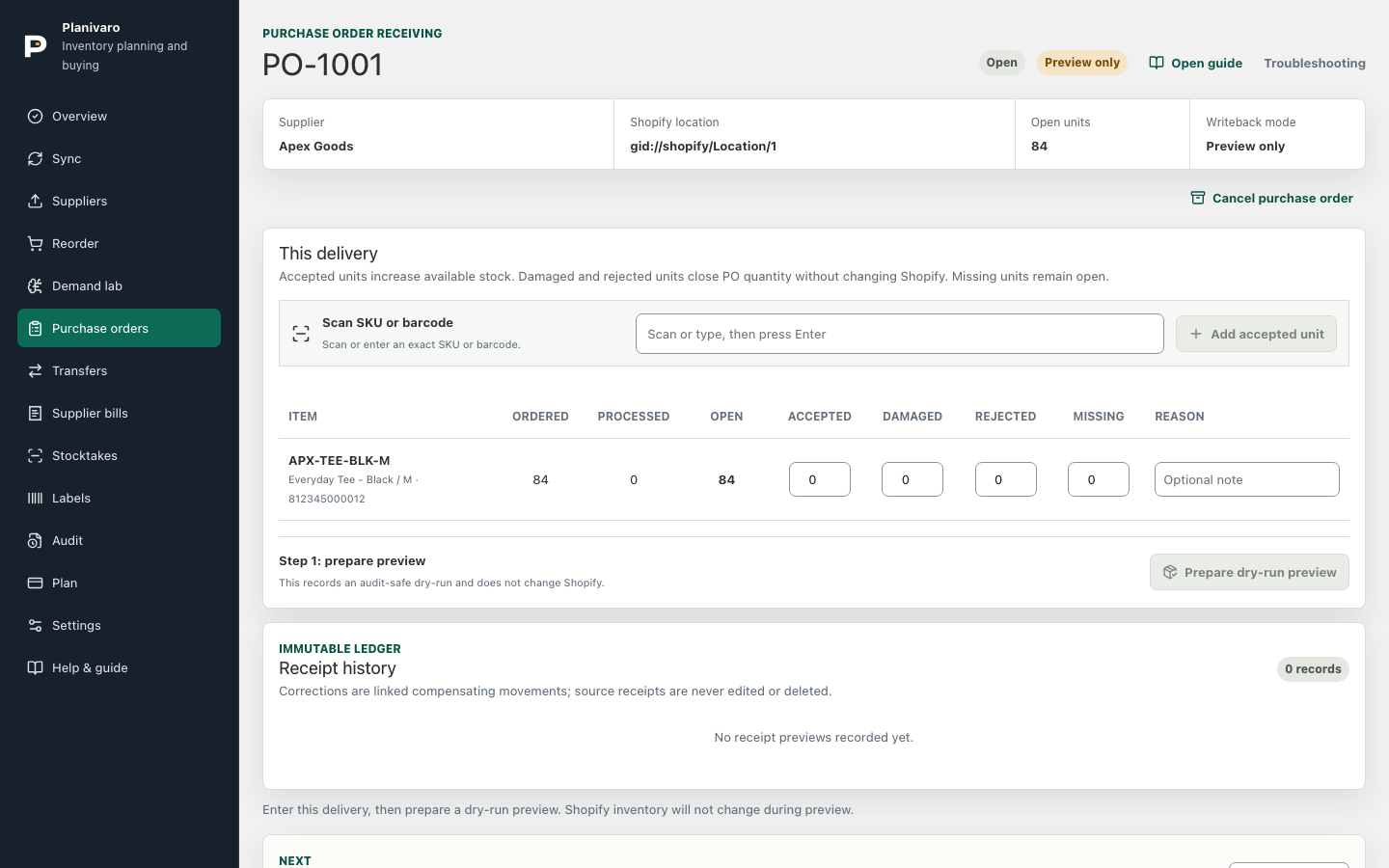This screenshot has width=1389, height=868.
Task: Open the Transfers page
Action: click(119, 370)
